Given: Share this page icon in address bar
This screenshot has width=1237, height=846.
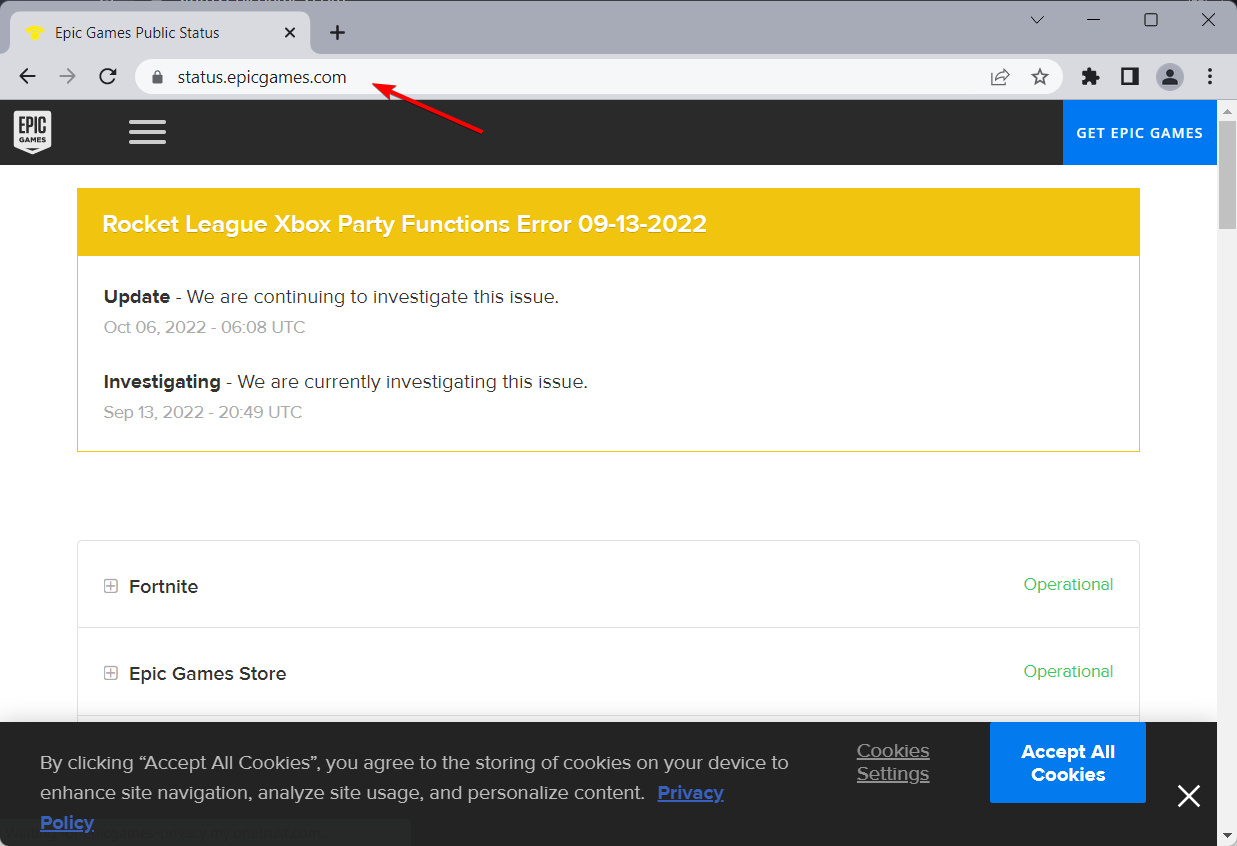Looking at the screenshot, I should click(1000, 77).
